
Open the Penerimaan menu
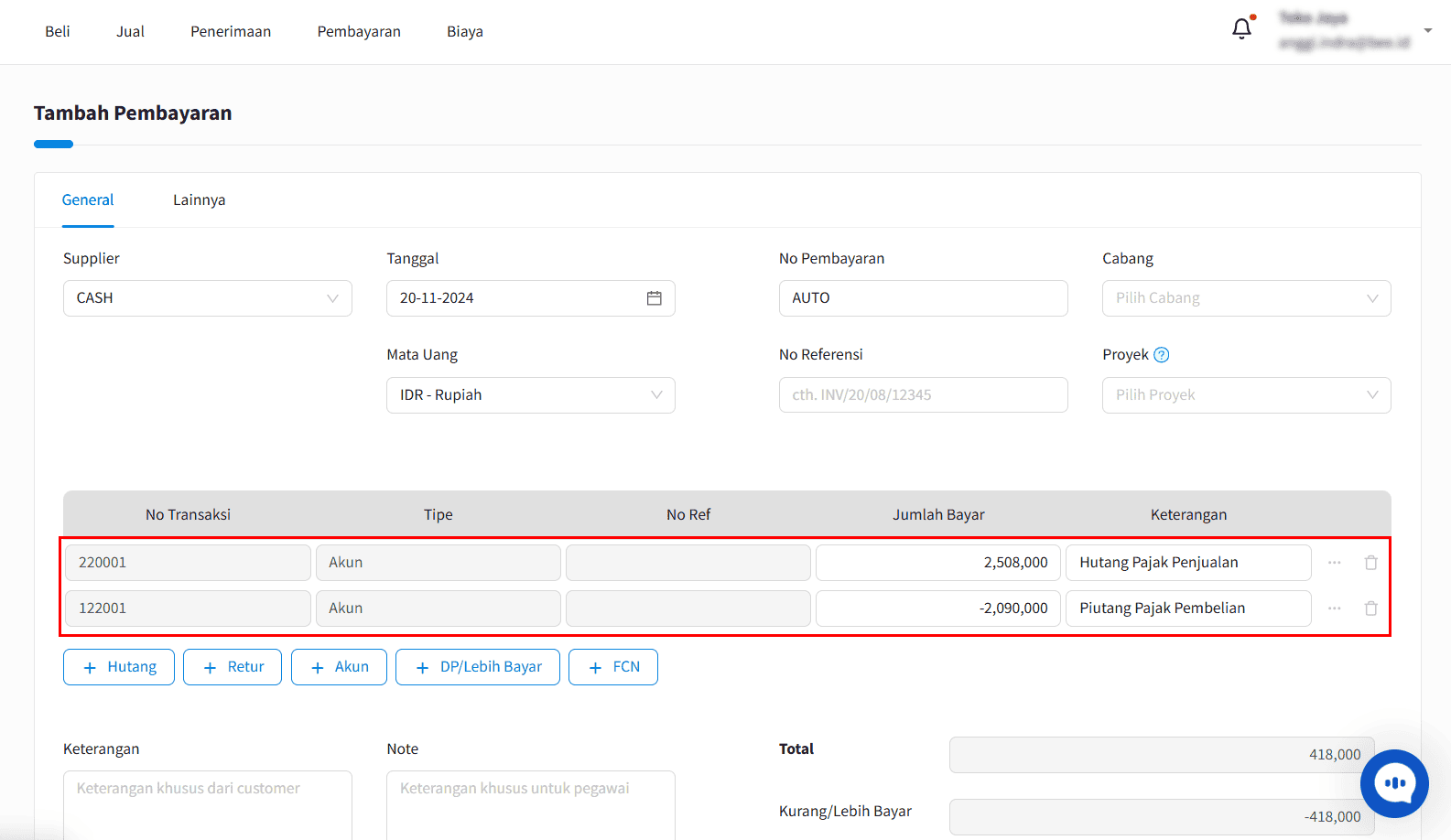231,32
